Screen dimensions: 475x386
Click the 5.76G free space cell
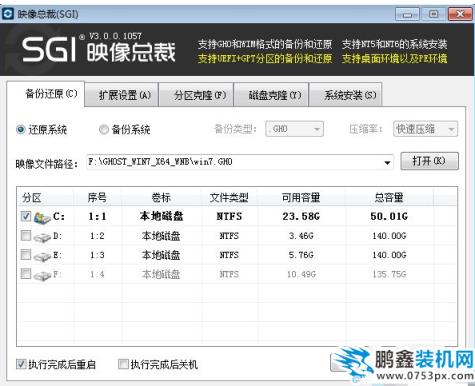point(301,255)
